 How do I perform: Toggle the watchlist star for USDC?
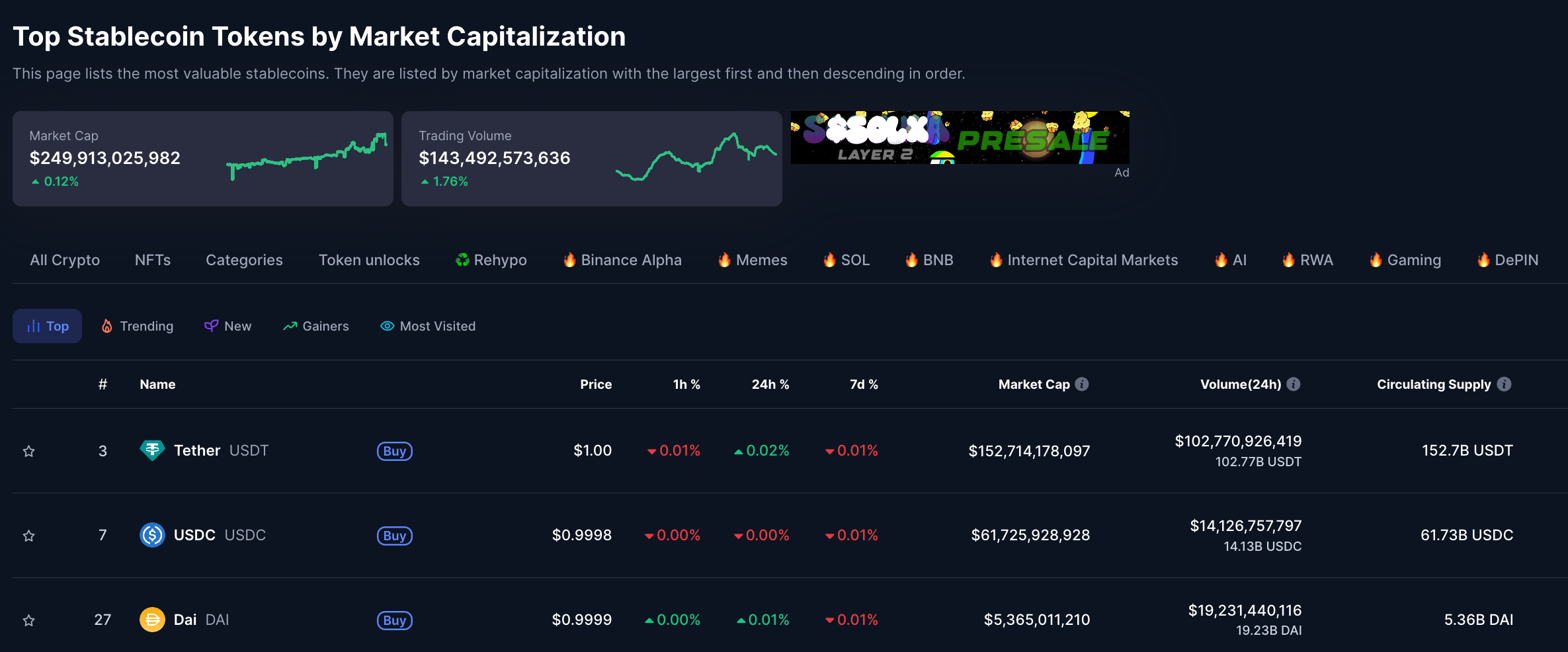coord(29,536)
